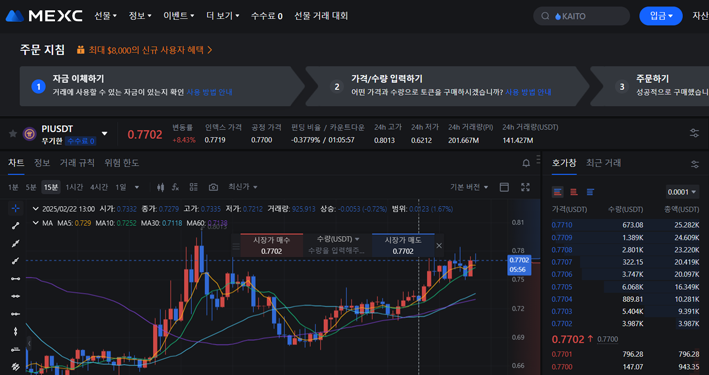Open chart layout grid icon
The height and width of the screenshot is (375, 709).
(x=194, y=187)
